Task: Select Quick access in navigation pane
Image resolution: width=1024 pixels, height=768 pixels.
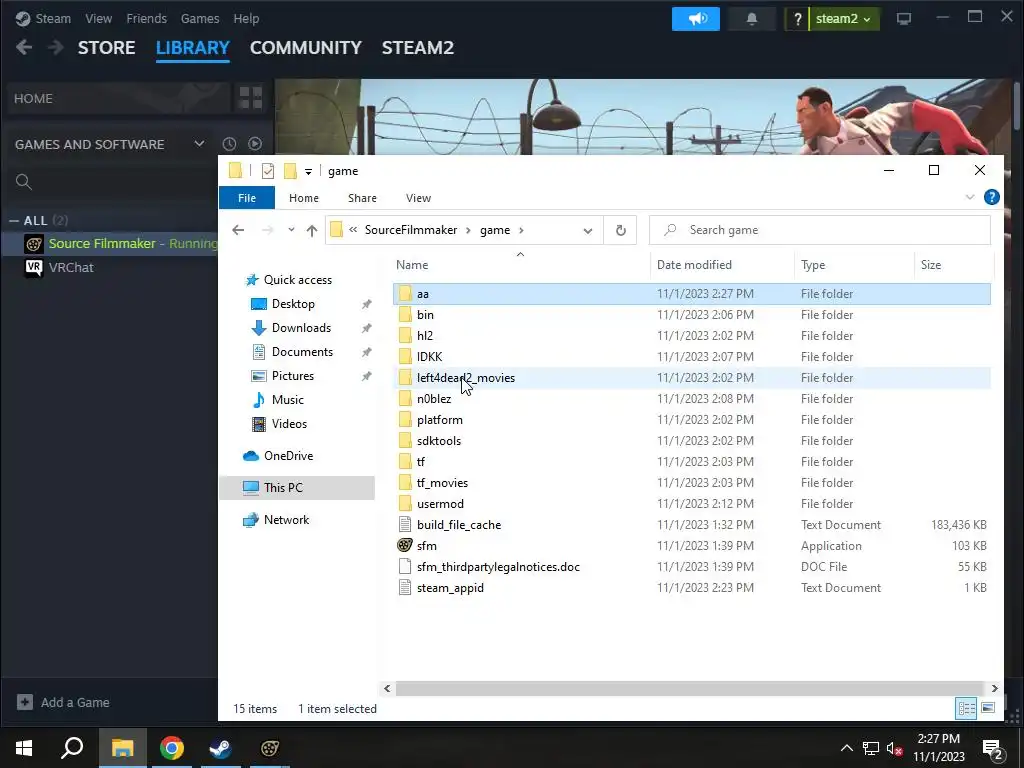Action: click(x=297, y=280)
